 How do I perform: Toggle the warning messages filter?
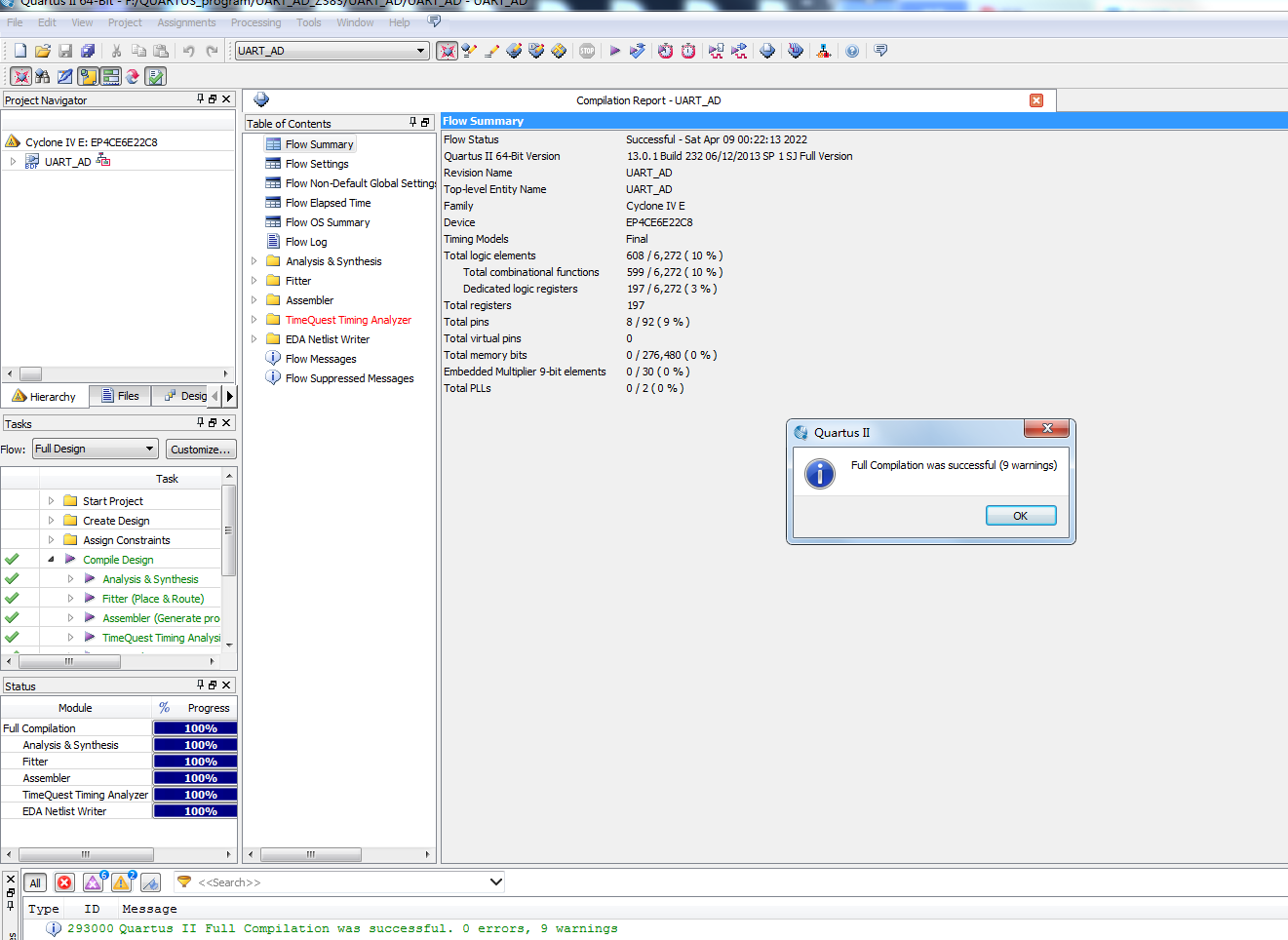coord(122,882)
